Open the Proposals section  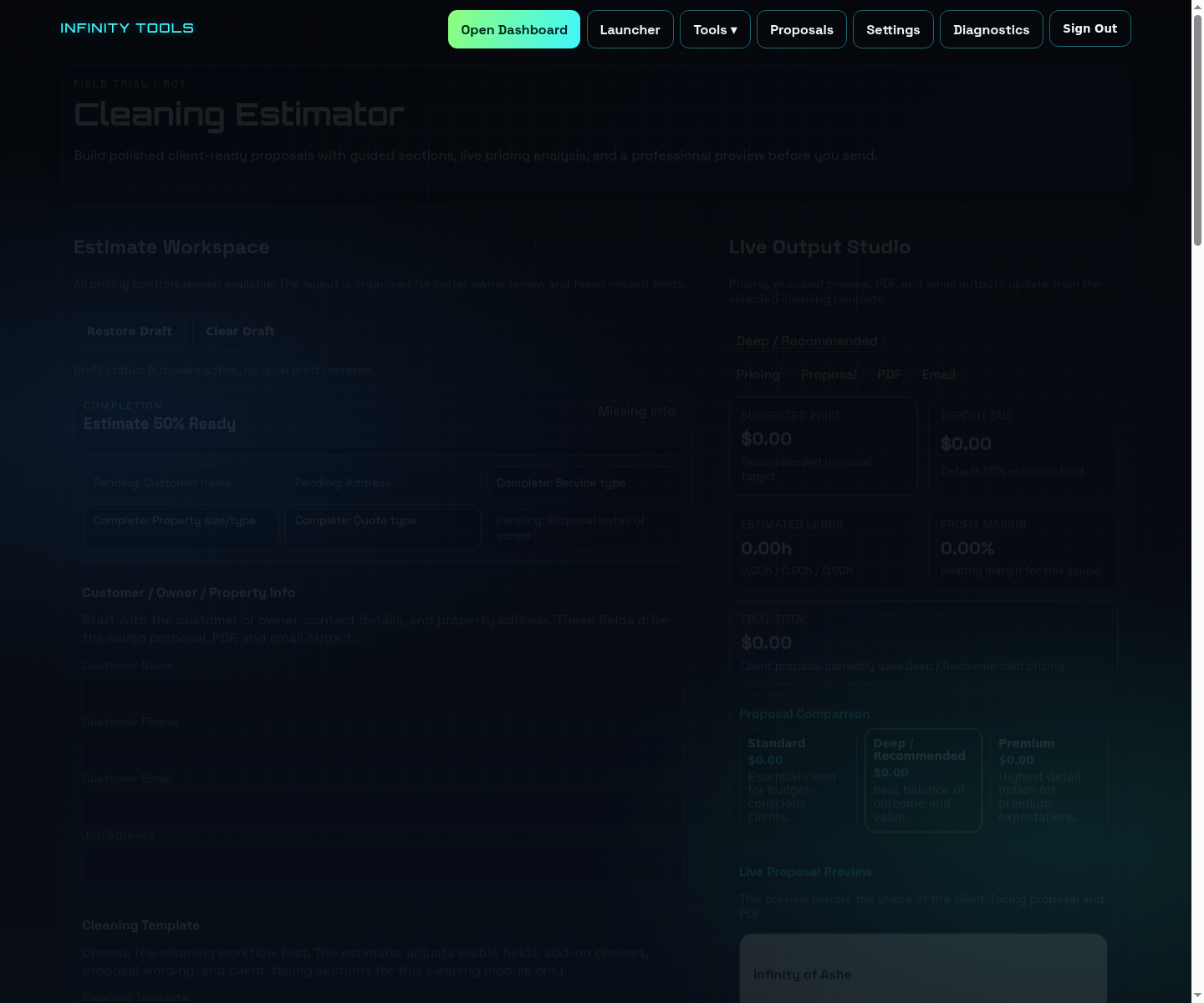[802, 29]
